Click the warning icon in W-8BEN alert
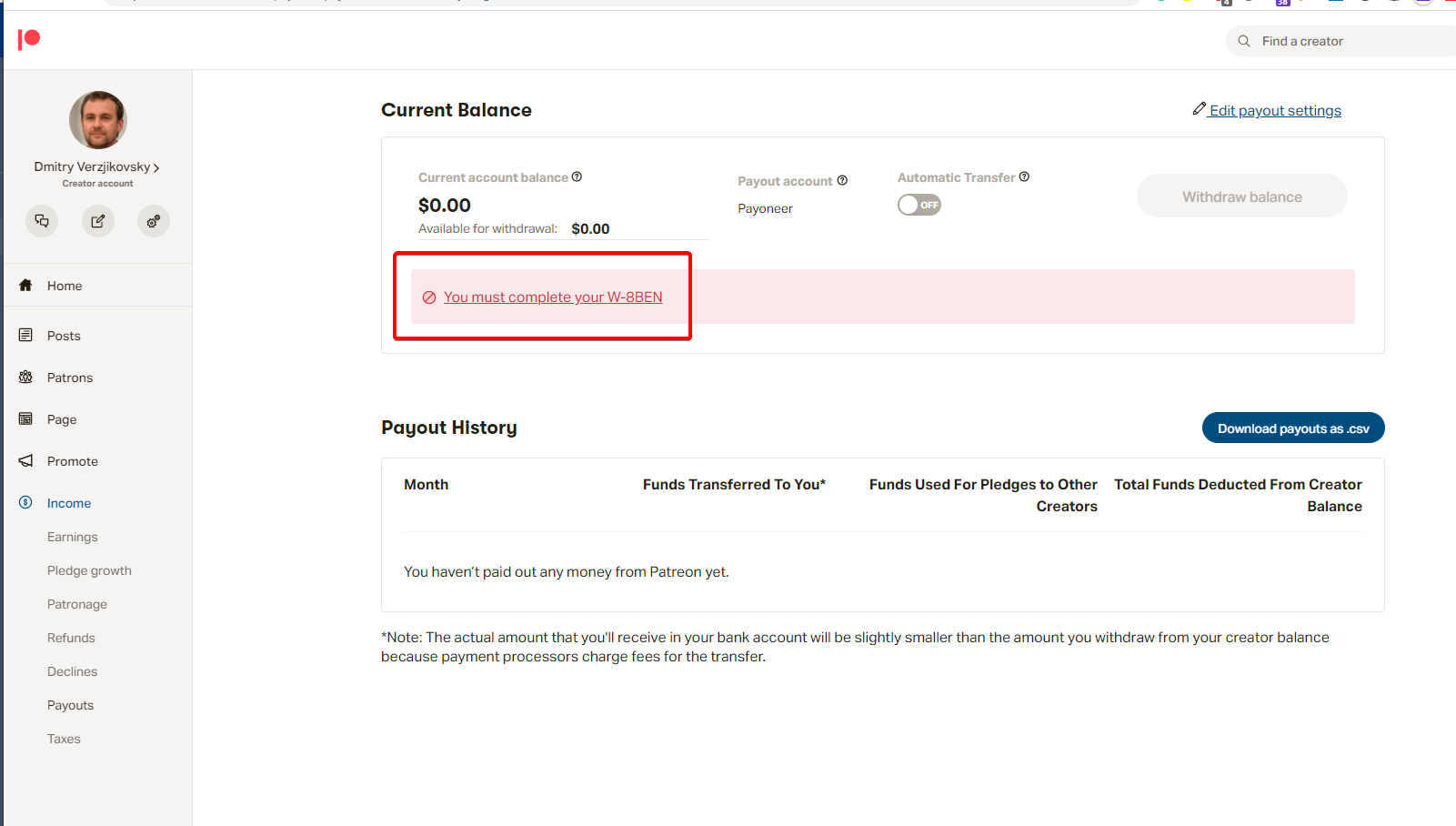Screen dimensions: 1456x826 point(429,297)
